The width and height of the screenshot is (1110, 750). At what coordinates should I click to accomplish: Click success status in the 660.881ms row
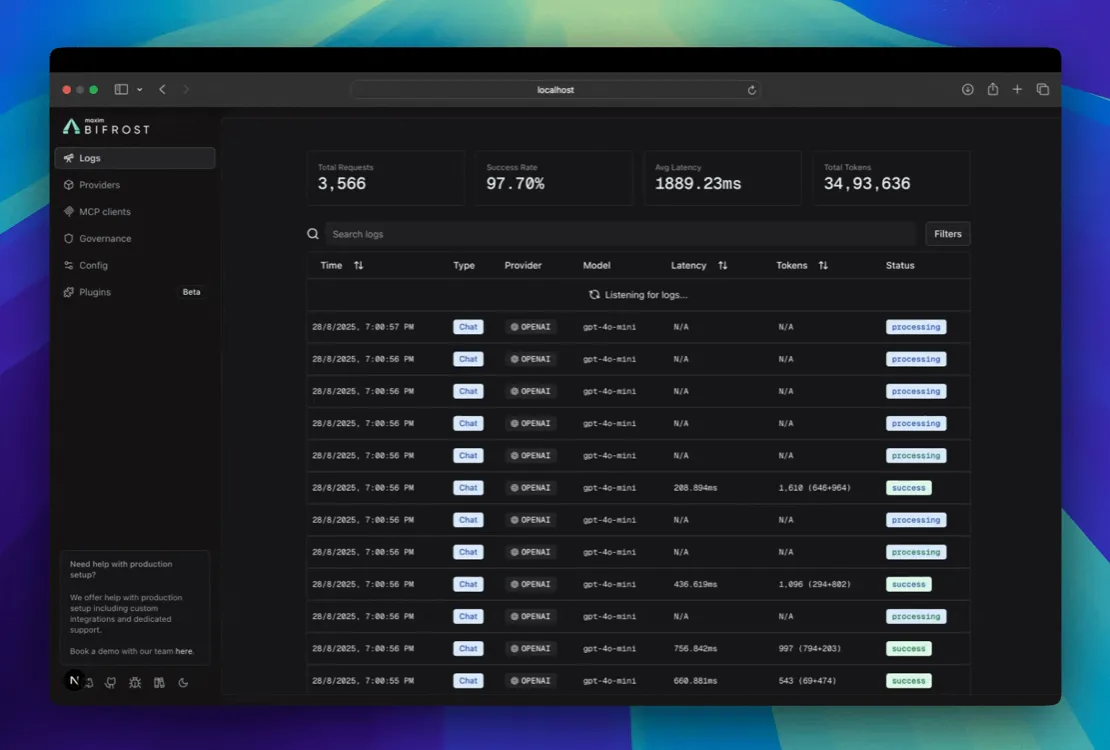click(909, 681)
